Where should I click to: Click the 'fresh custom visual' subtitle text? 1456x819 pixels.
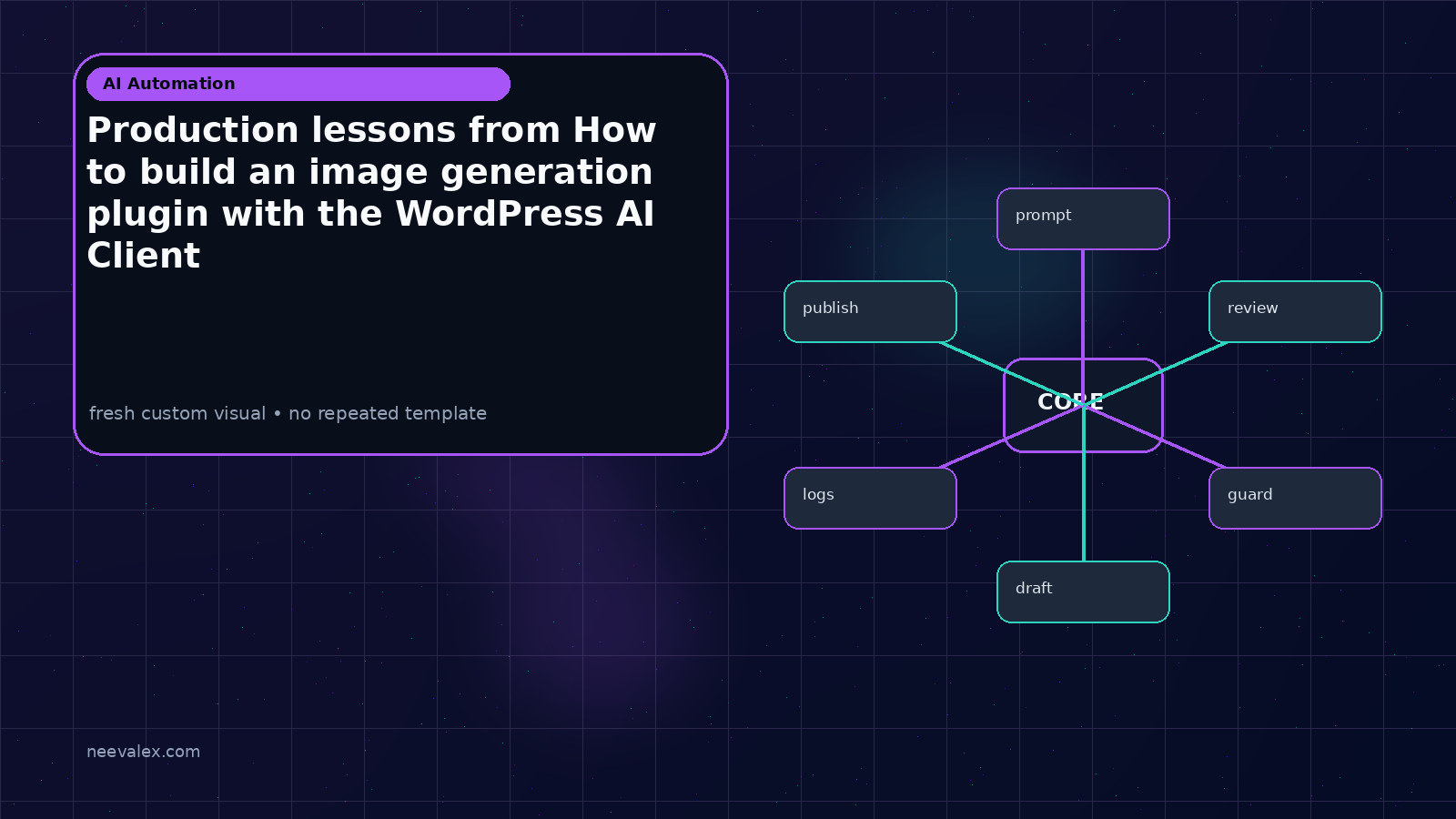pos(288,413)
